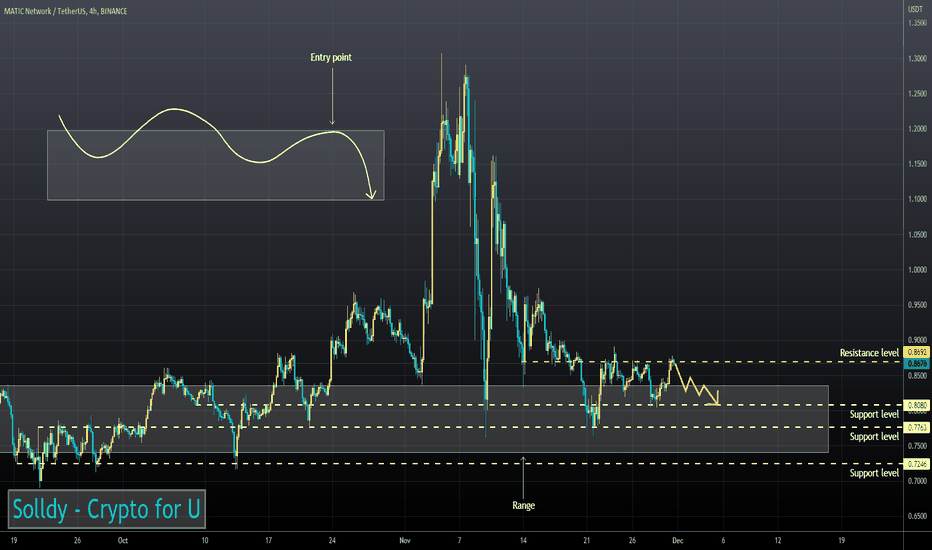Click date 12 on the time axis
Viewport: 932px width, 550px height.
tap(778, 540)
